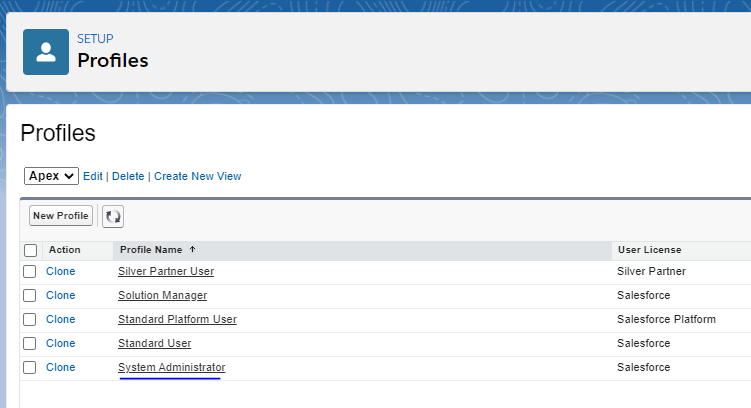Toggle the select-all checkbox in table header
The image size is (751, 408).
[x=30, y=250]
